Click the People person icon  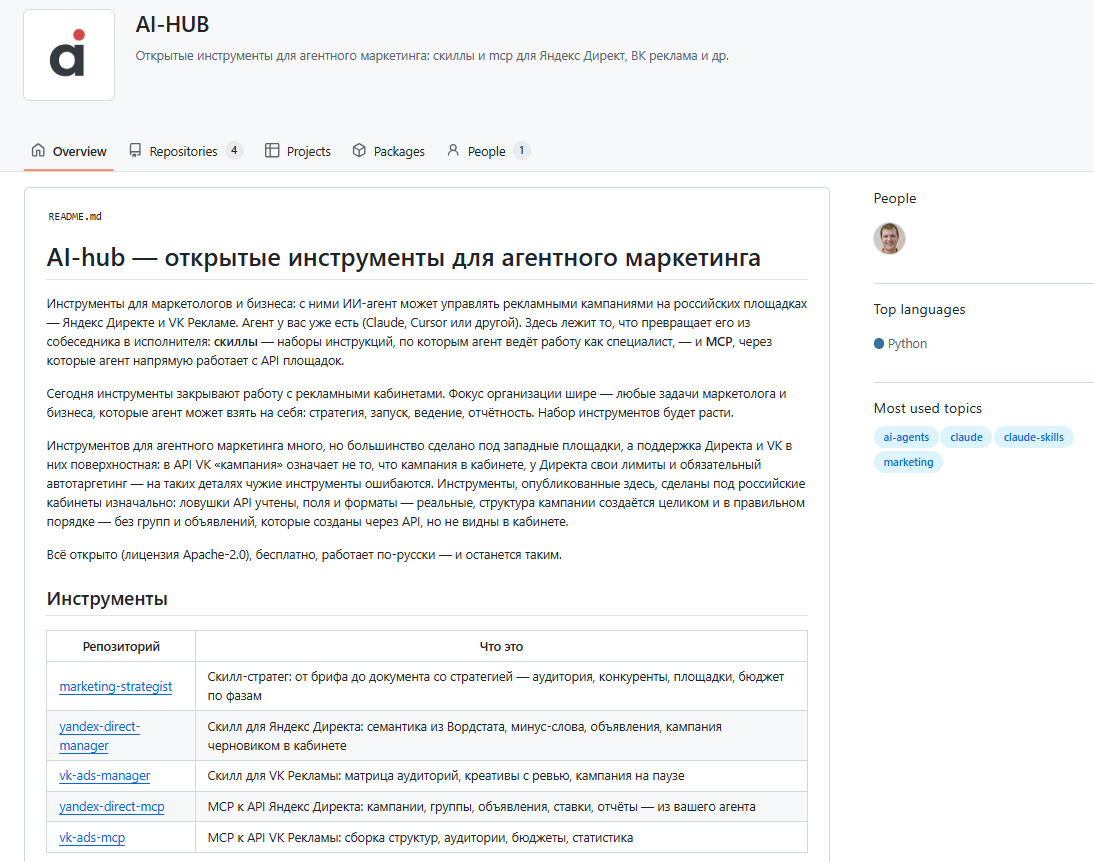(453, 150)
